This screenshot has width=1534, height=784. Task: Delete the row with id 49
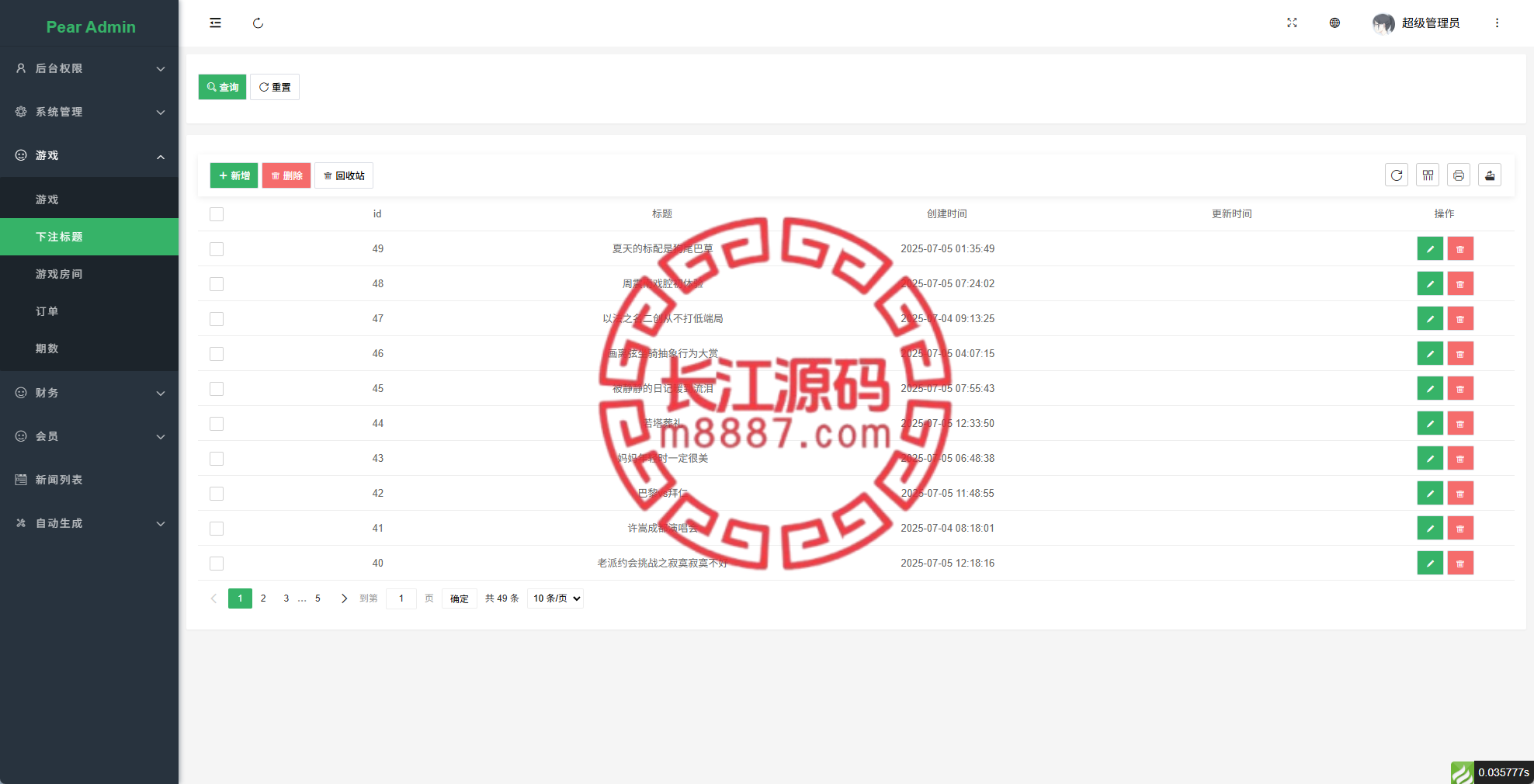click(x=1460, y=249)
